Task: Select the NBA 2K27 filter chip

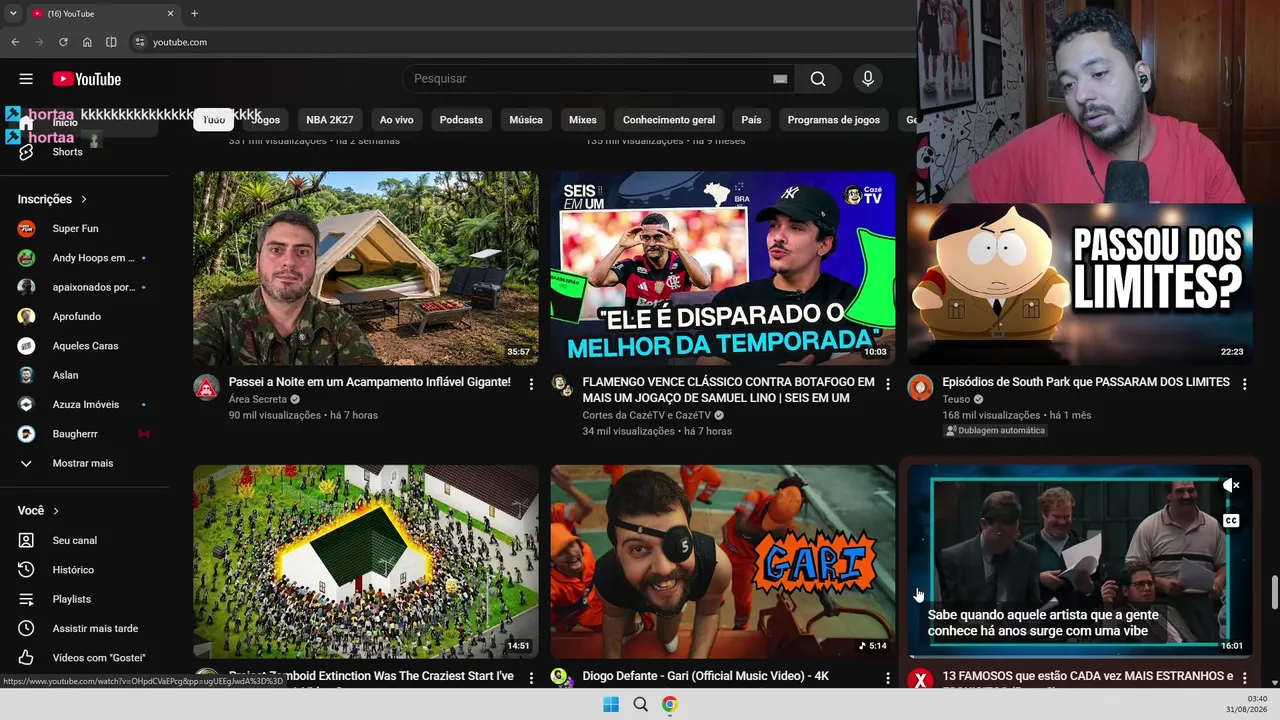Action: point(330,120)
